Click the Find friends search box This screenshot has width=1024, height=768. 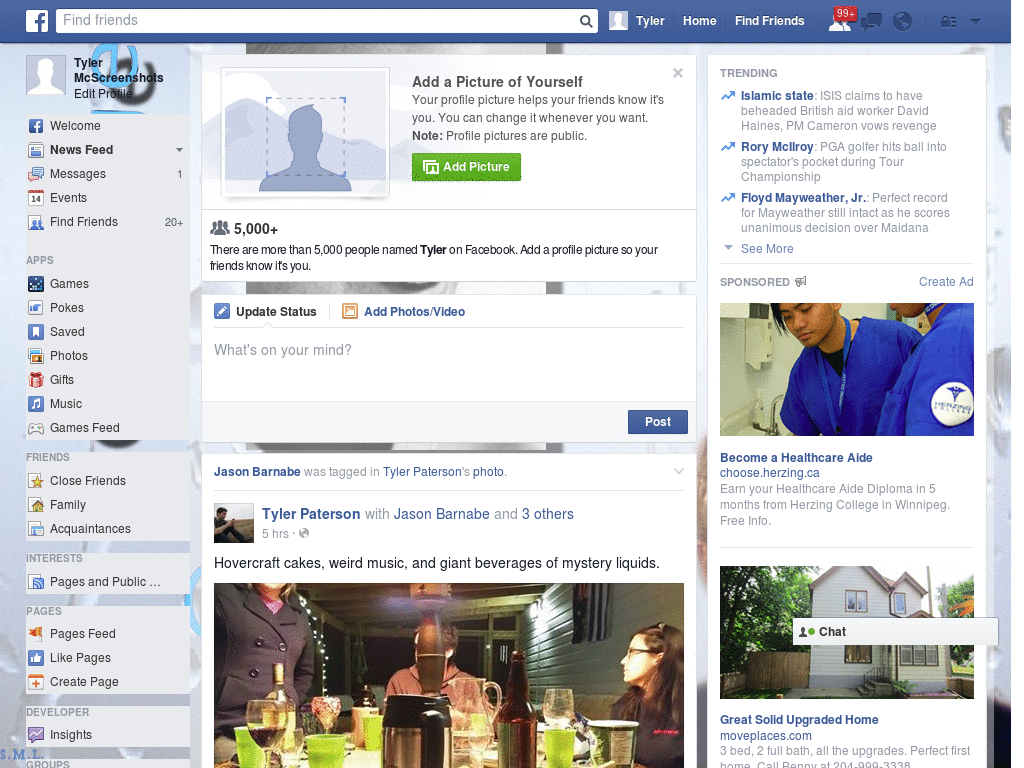coord(319,21)
